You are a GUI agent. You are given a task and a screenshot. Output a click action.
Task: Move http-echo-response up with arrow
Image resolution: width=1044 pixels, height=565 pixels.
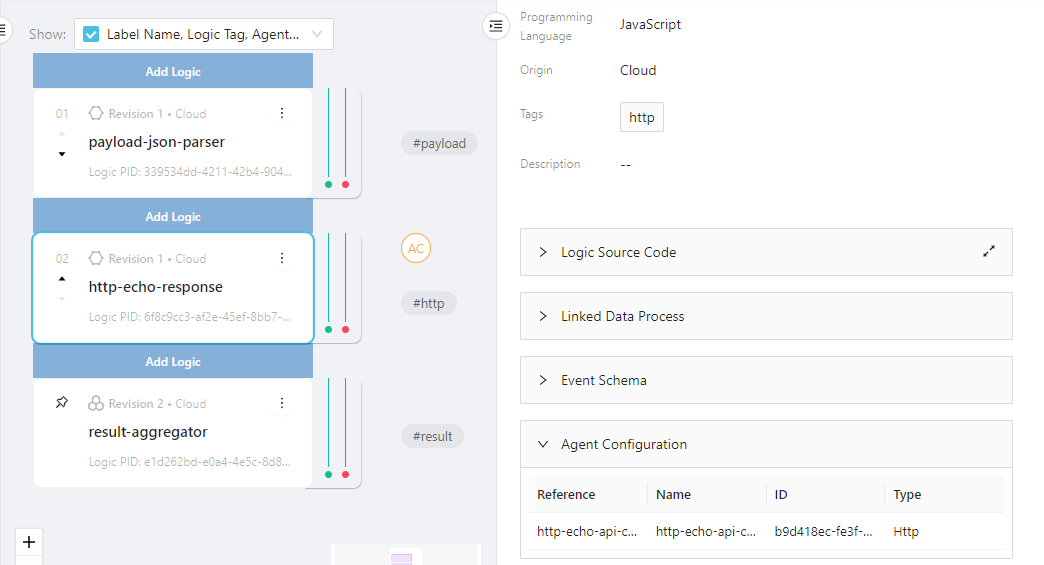[x=62, y=279]
